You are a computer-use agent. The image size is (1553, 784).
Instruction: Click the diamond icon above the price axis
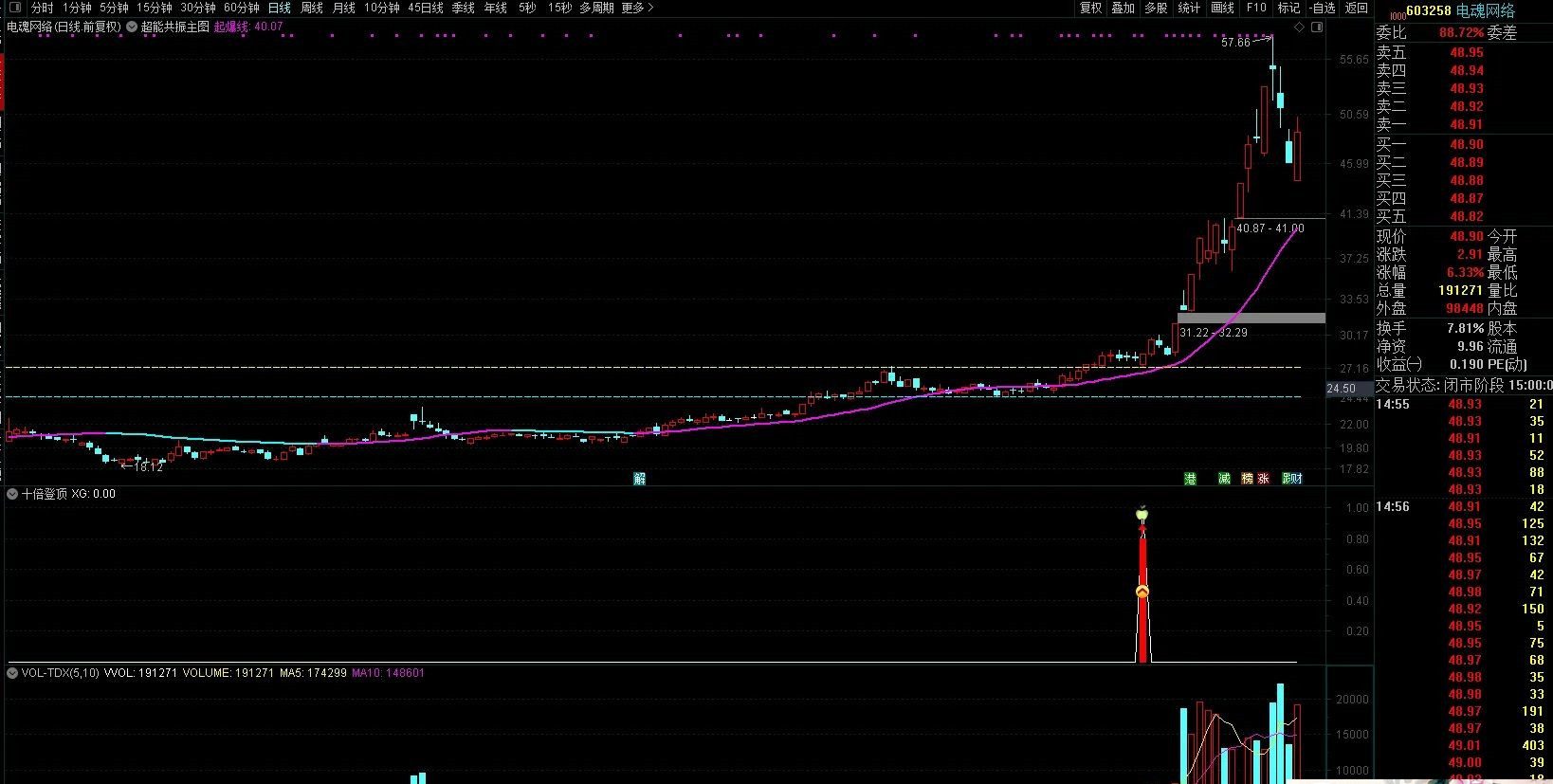pyautogui.click(x=1299, y=27)
